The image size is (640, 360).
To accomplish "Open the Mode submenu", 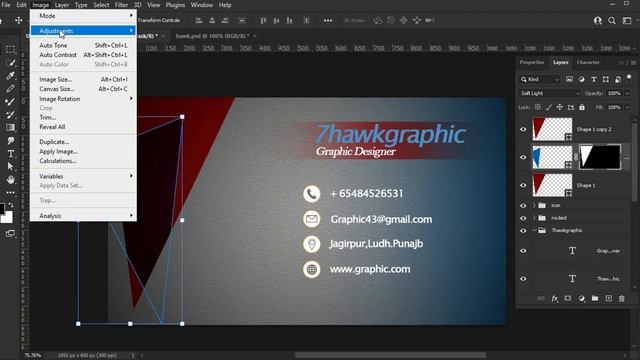I will tap(83, 16).
